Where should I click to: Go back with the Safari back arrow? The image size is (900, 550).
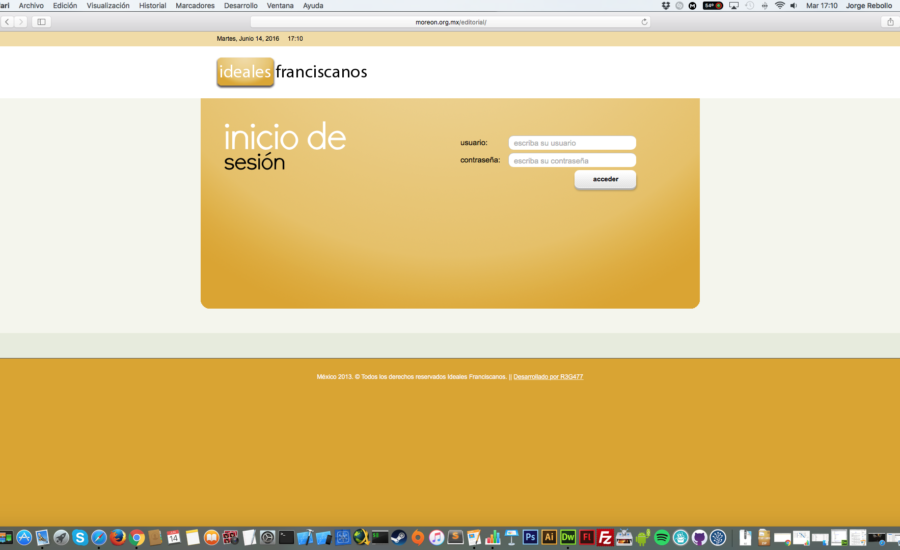pos(7,22)
